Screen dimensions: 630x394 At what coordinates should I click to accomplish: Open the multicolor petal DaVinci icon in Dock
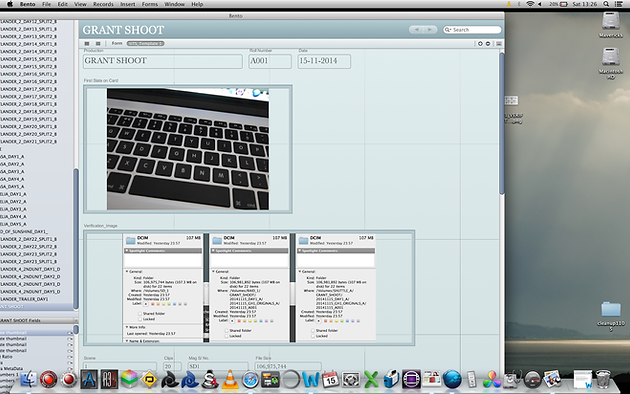[x=492, y=380]
